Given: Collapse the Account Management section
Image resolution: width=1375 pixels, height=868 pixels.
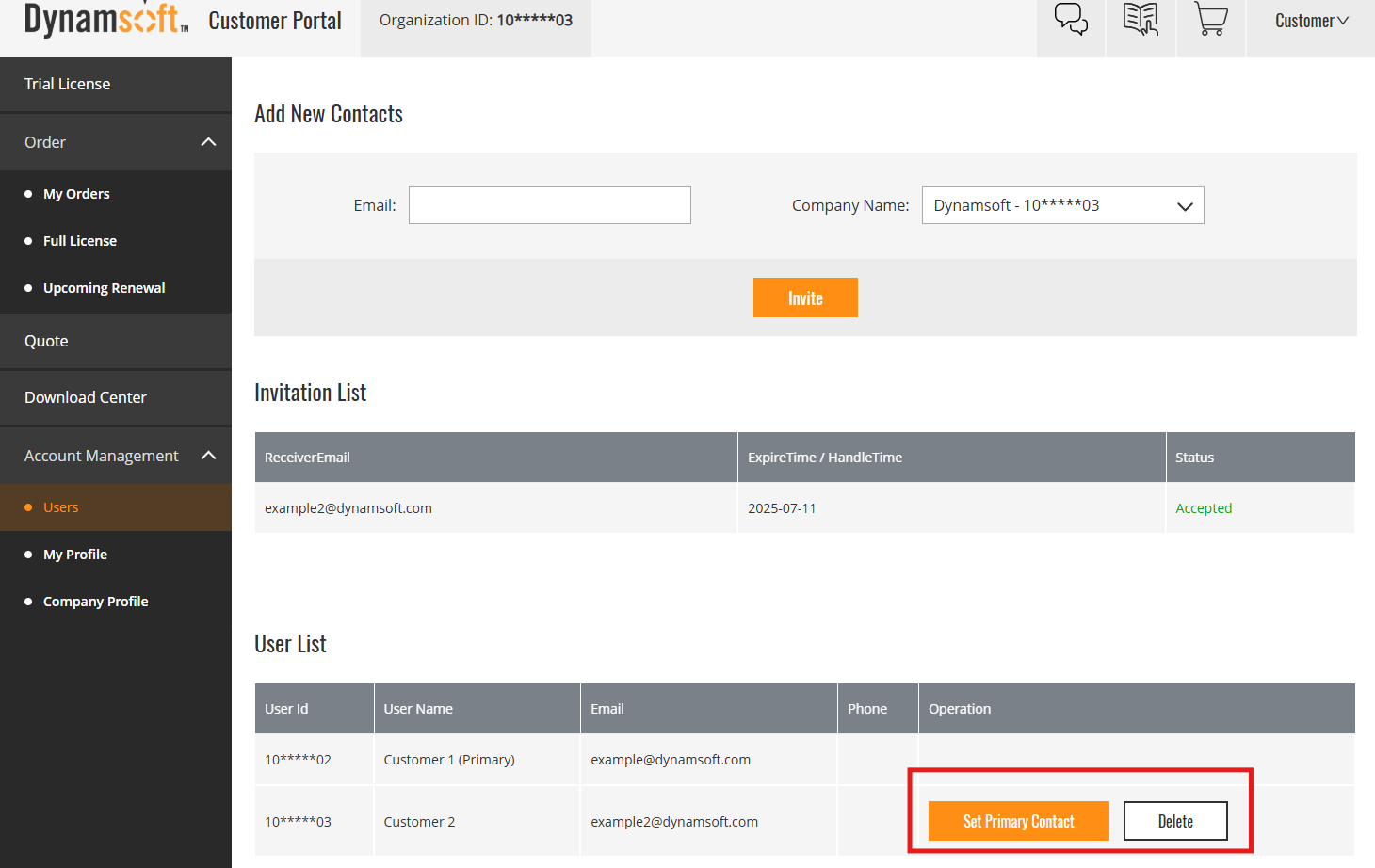Looking at the screenshot, I should [208, 455].
